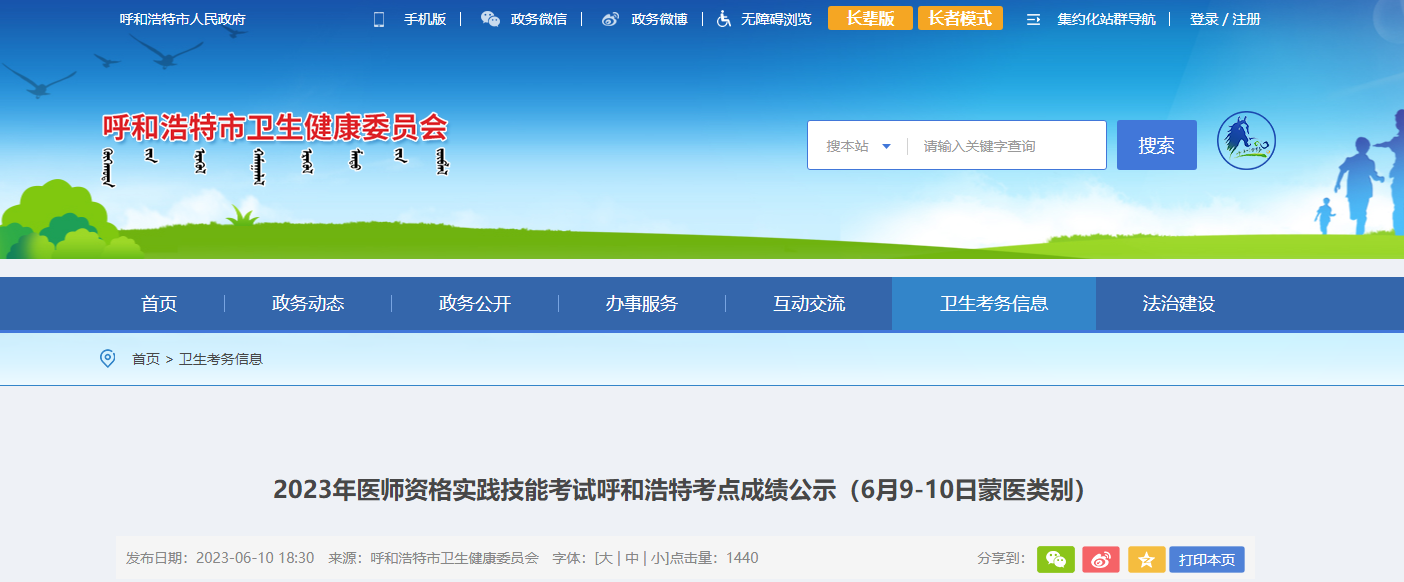The width and height of the screenshot is (1404, 582).
Task: Click 呼和浩特市人民政府 link at top
Action: [x=182, y=19]
